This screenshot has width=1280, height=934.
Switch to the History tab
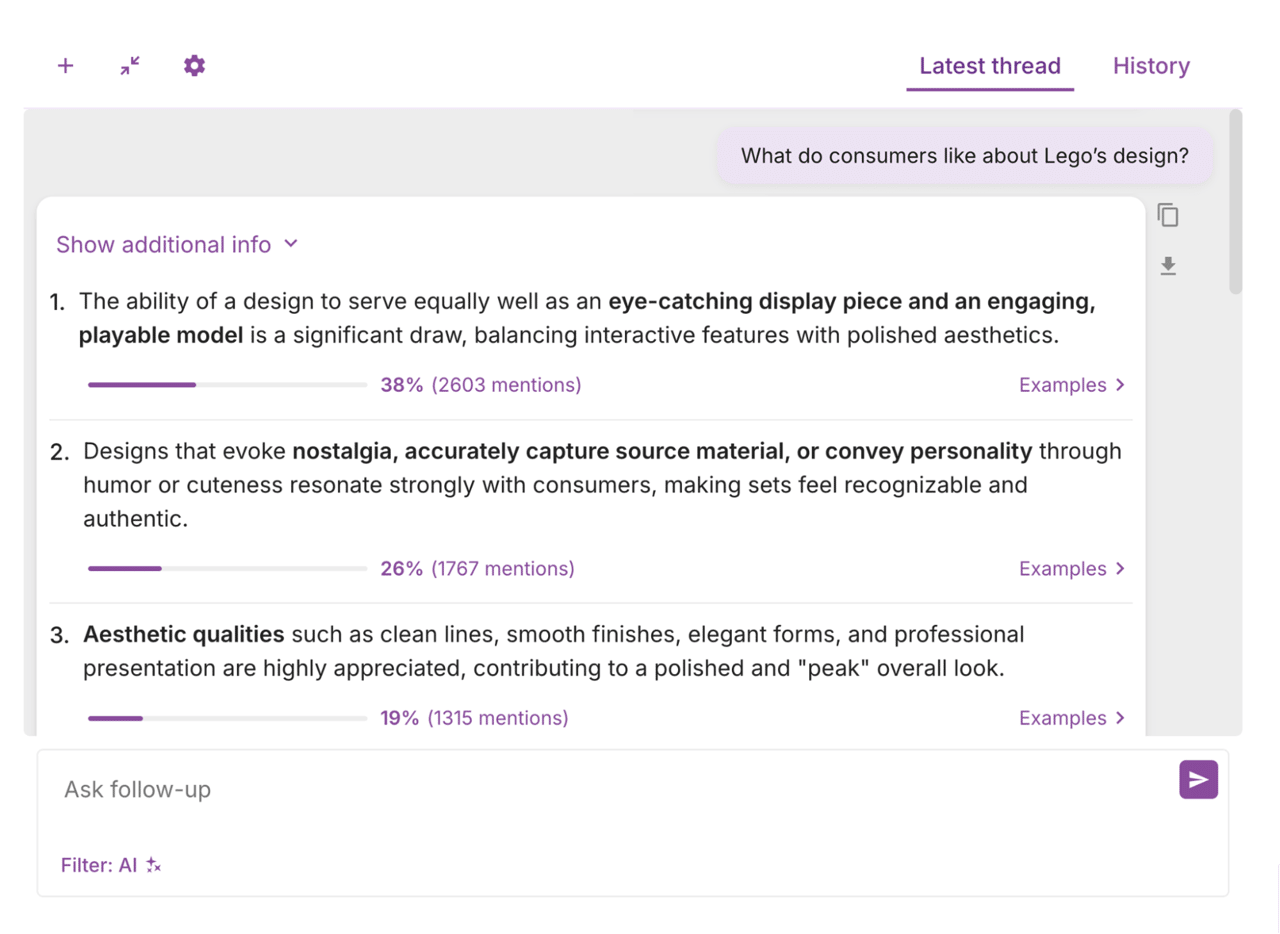click(x=1151, y=66)
